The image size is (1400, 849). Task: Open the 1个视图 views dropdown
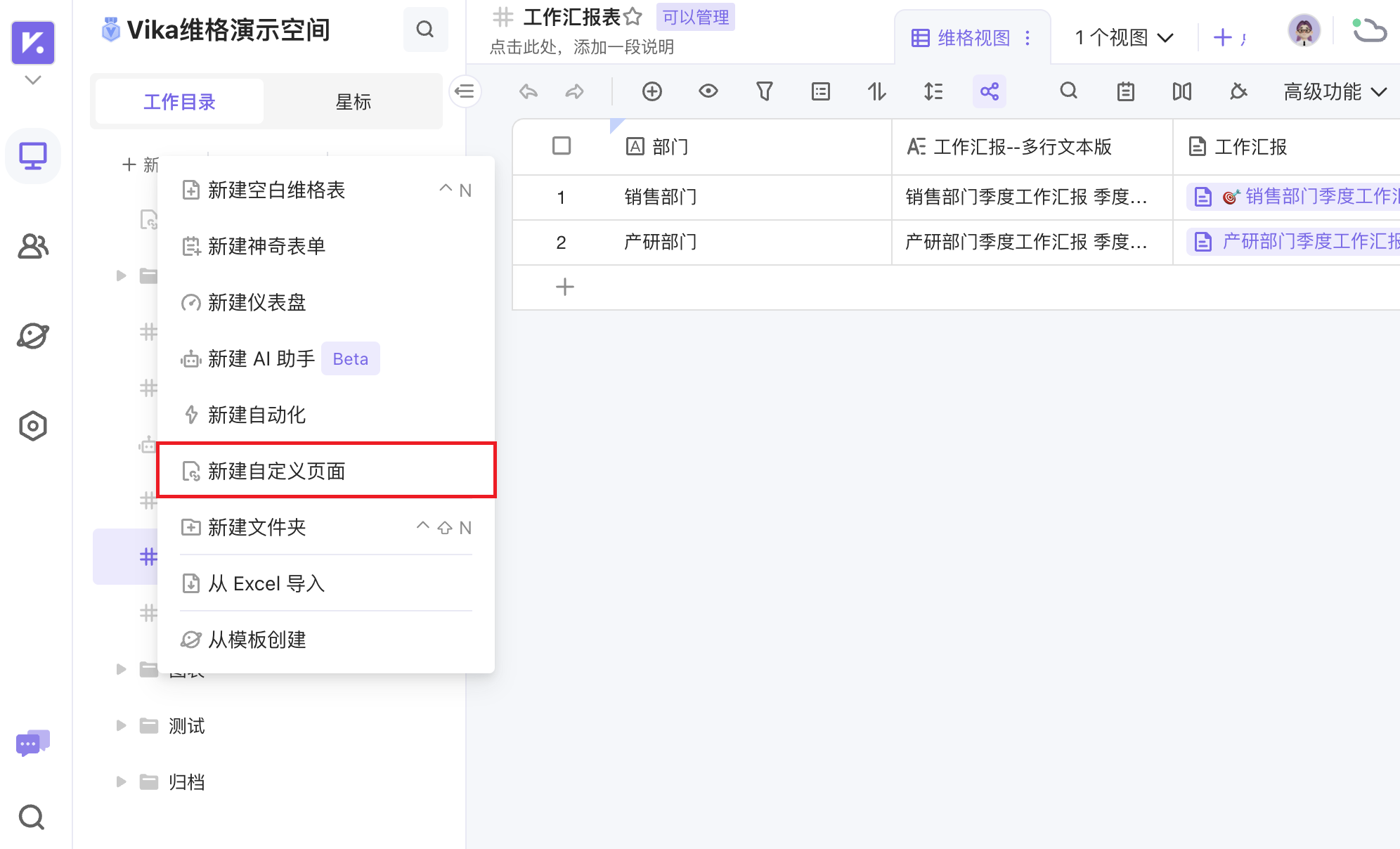point(1122,37)
